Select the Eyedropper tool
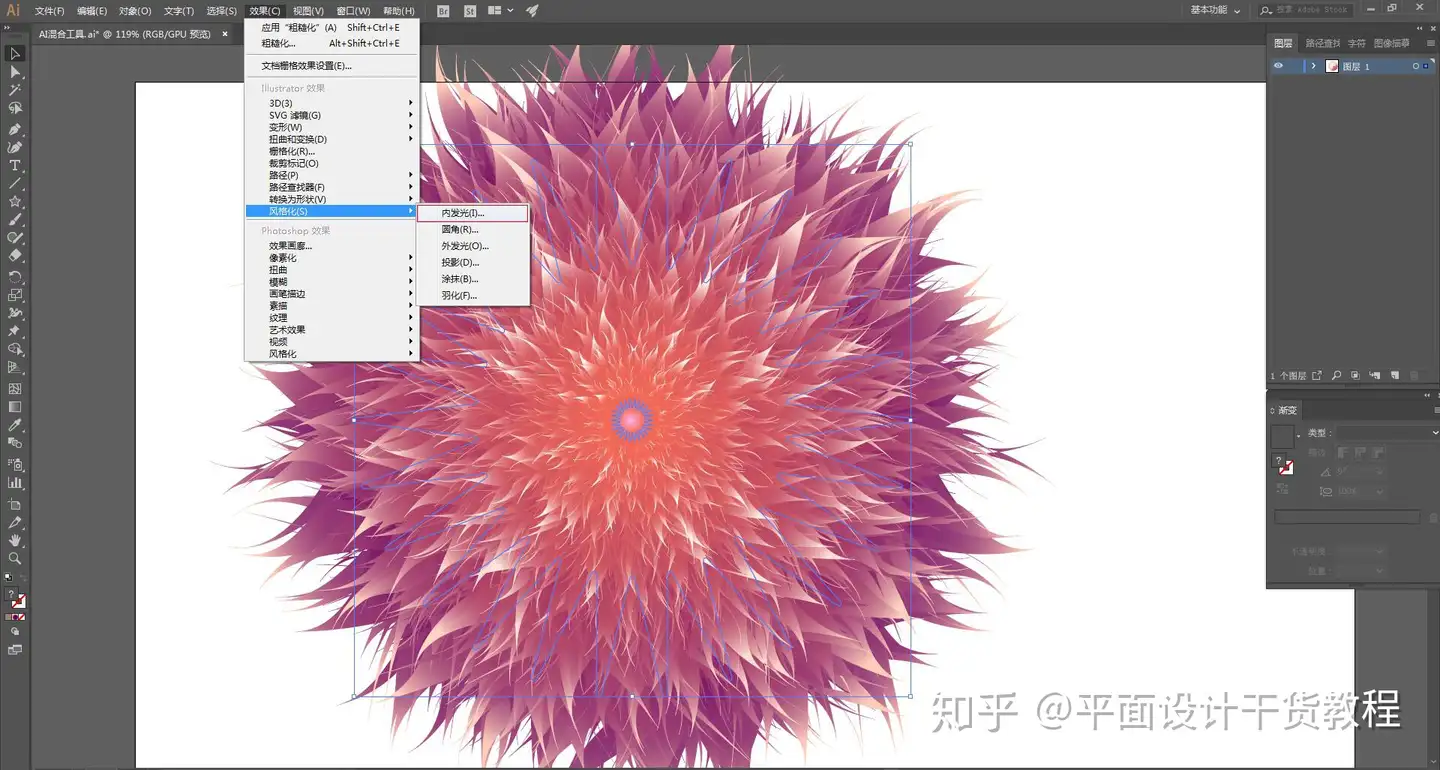 (15, 425)
